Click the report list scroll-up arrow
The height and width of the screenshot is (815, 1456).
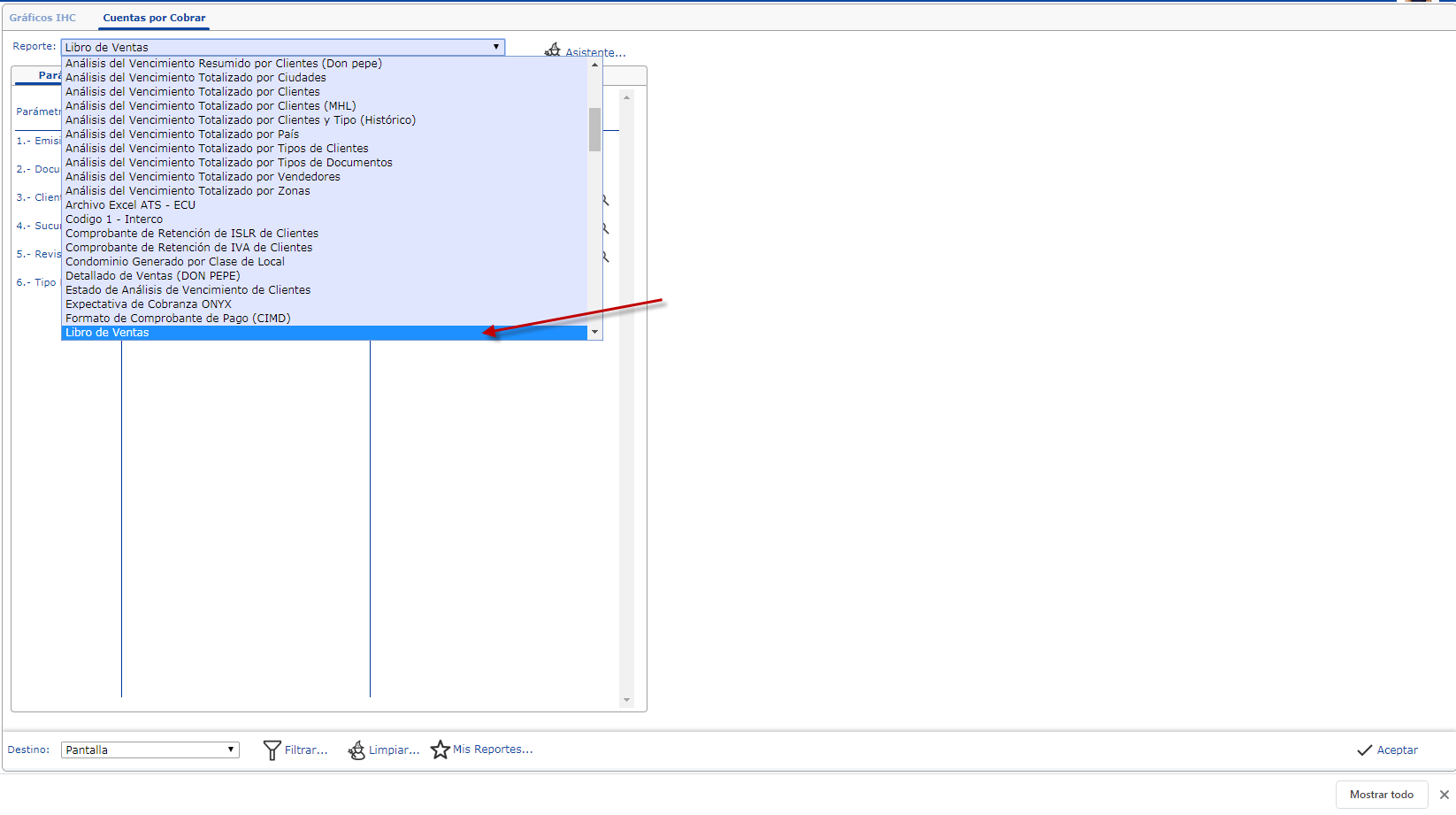point(594,65)
